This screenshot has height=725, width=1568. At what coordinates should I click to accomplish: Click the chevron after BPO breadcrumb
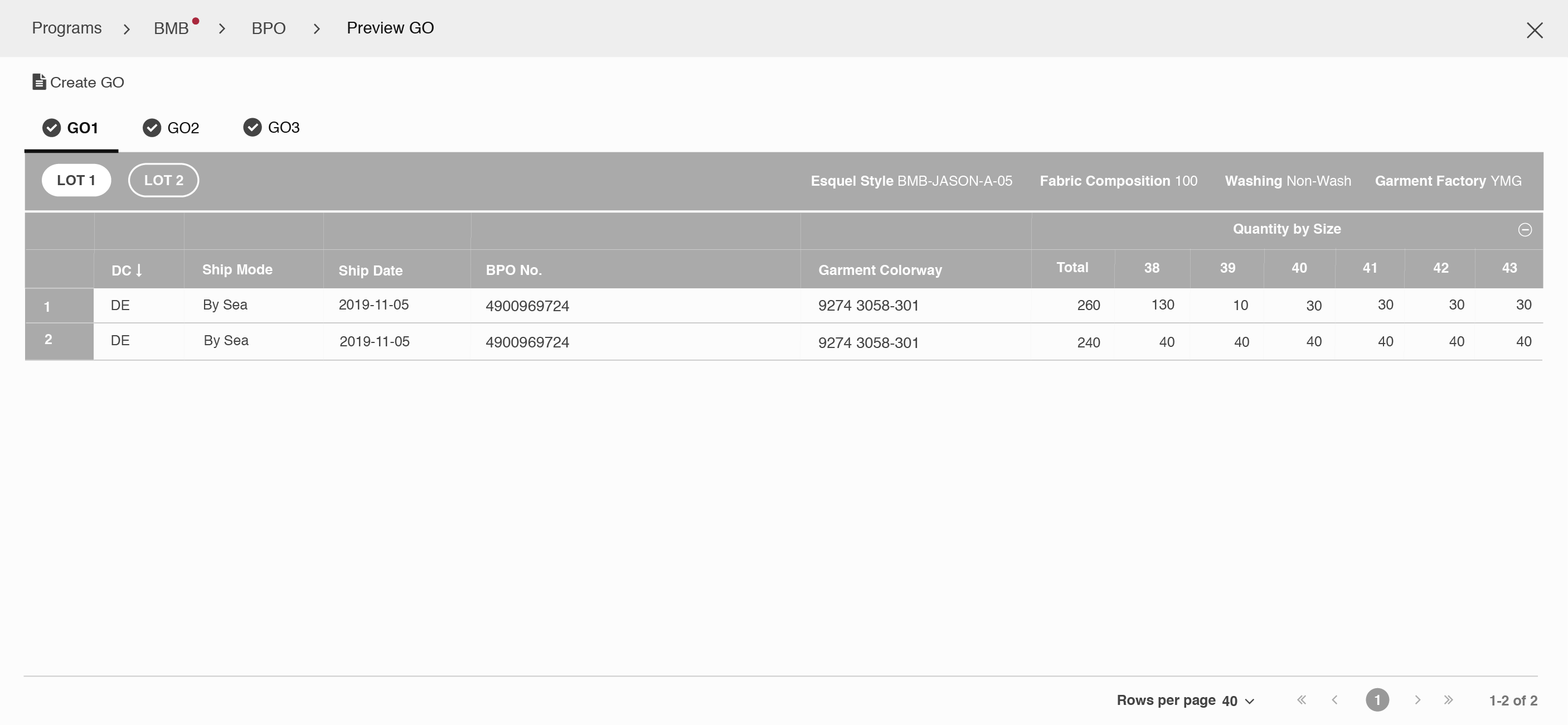(317, 29)
